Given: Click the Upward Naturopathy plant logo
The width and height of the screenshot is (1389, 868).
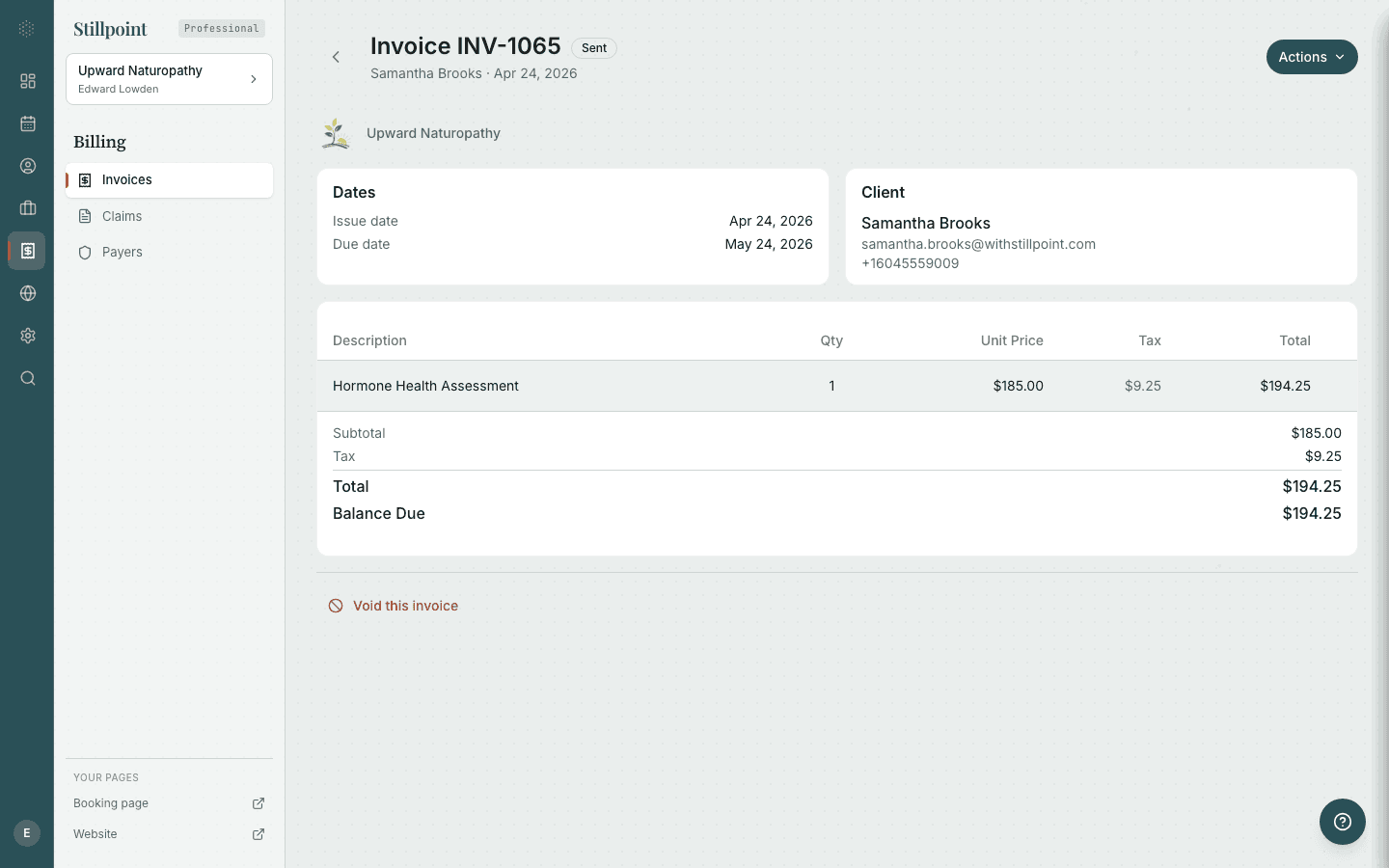Looking at the screenshot, I should pos(336,133).
